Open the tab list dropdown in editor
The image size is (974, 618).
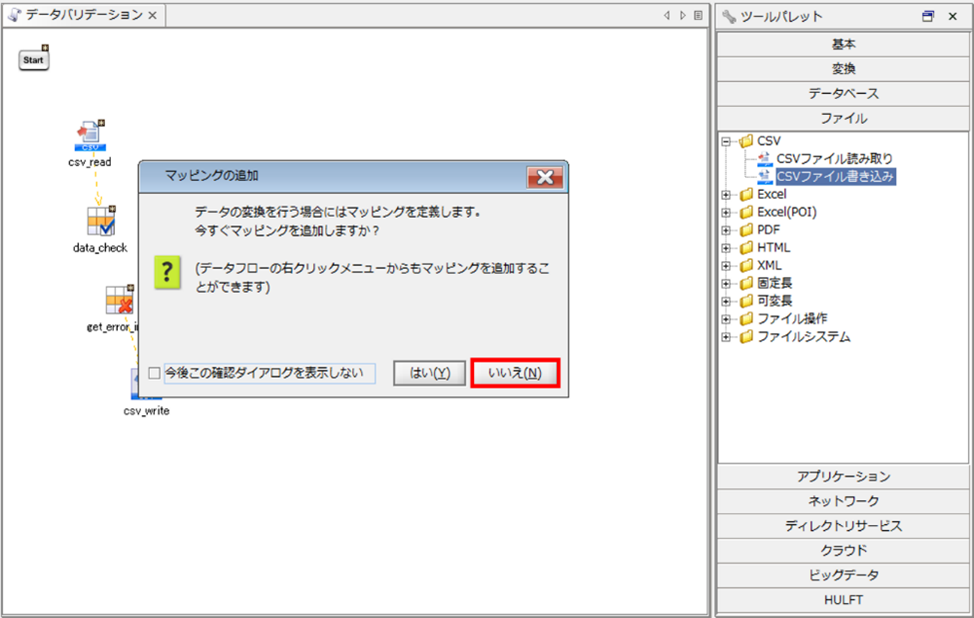point(697,16)
